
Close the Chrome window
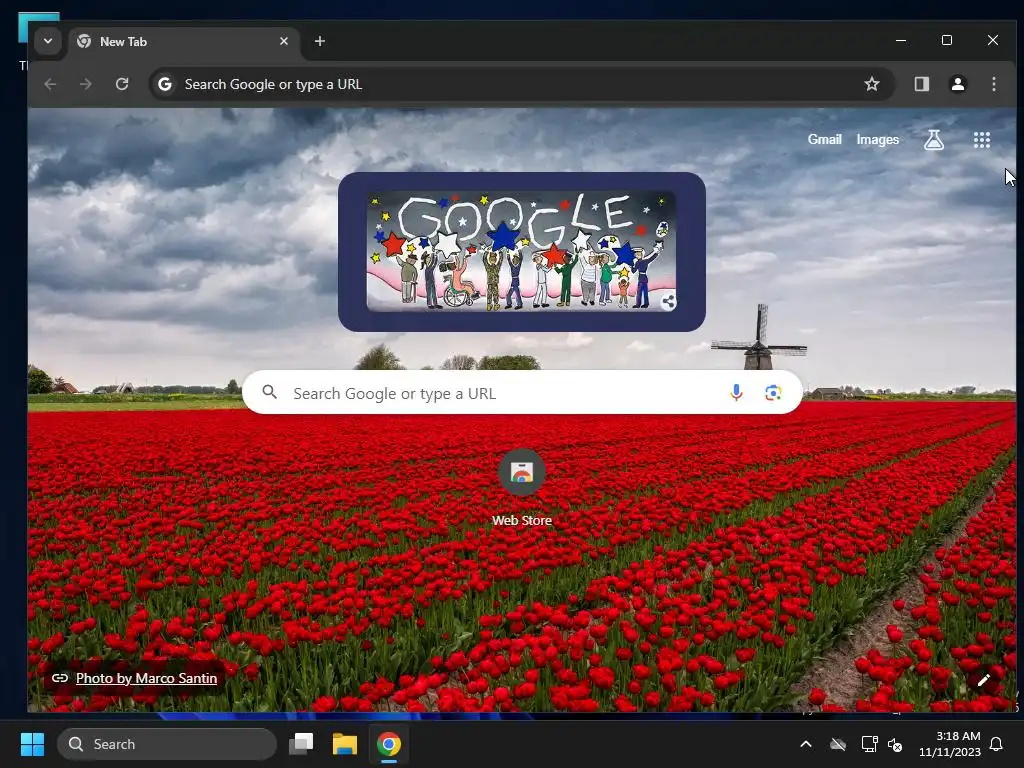click(993, 40)
